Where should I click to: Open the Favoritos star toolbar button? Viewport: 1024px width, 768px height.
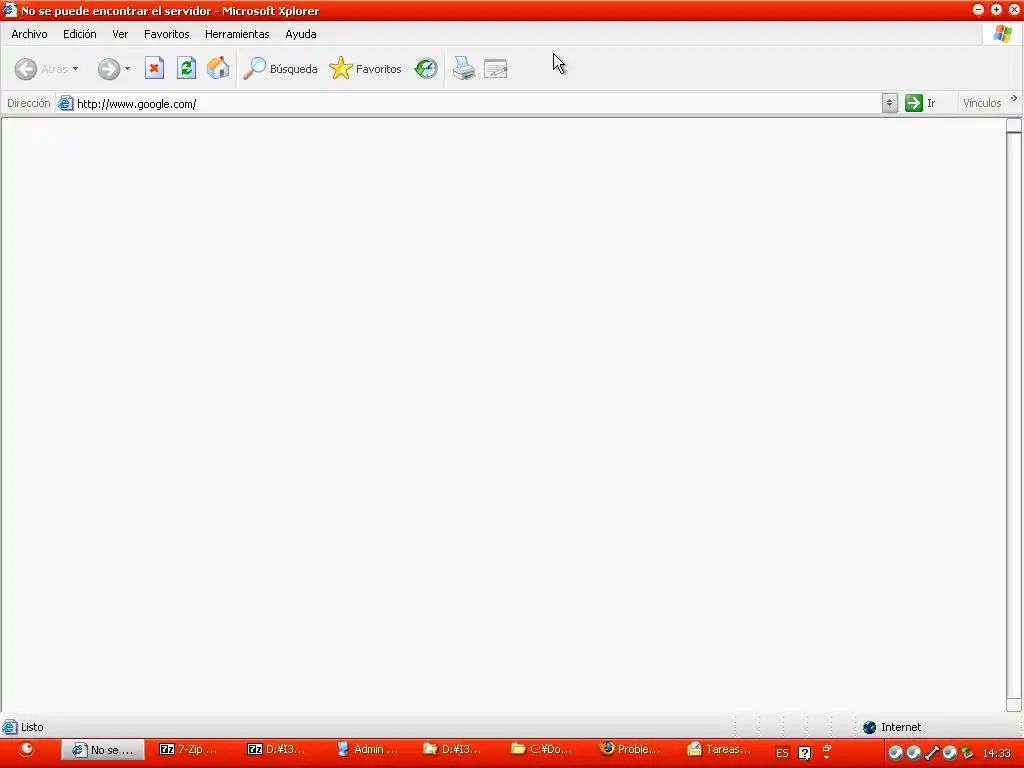click(365, 69)
